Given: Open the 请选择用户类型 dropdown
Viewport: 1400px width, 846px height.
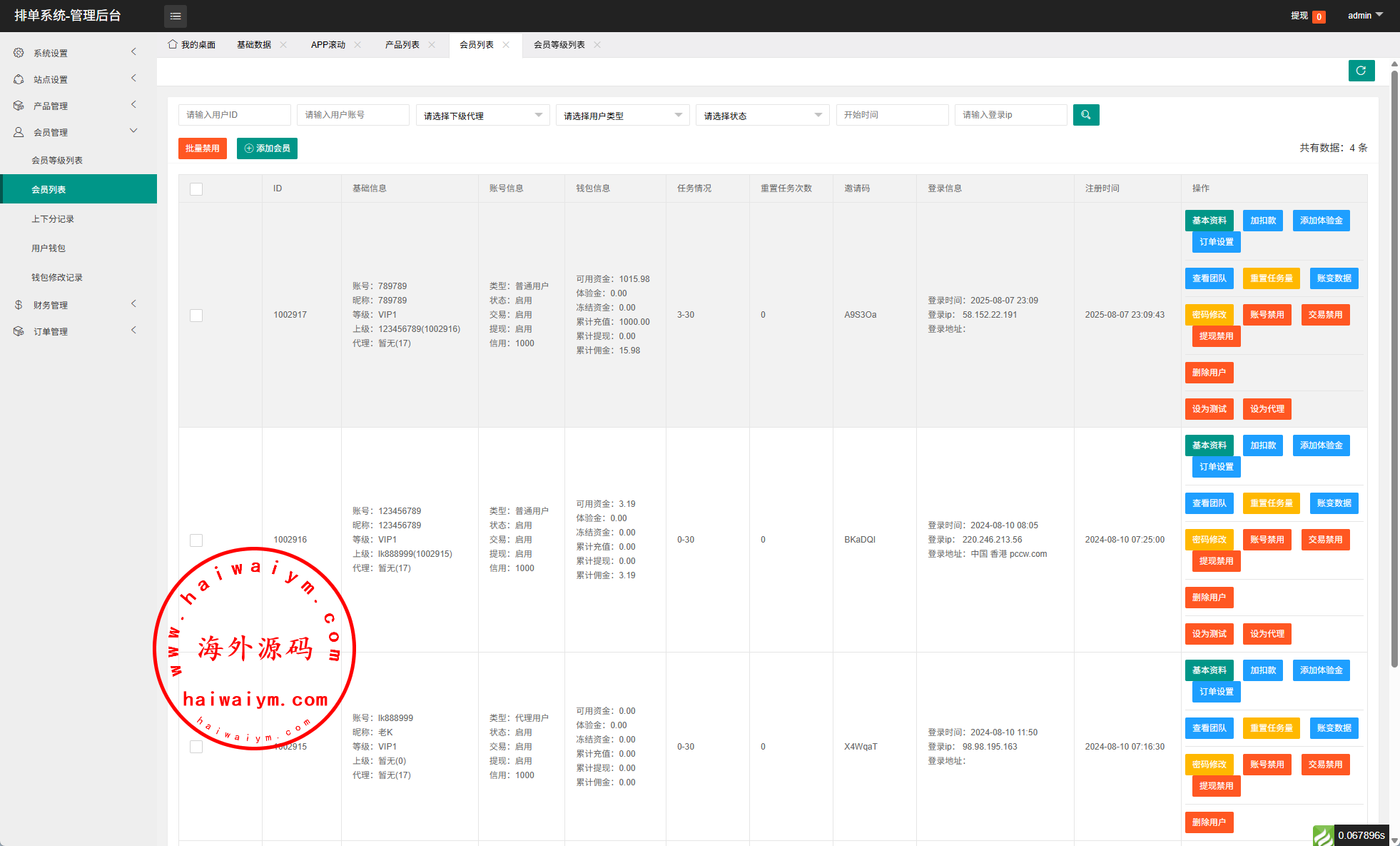Looking at the screenshot, I should pyautogui.click(x=622, y=116).
